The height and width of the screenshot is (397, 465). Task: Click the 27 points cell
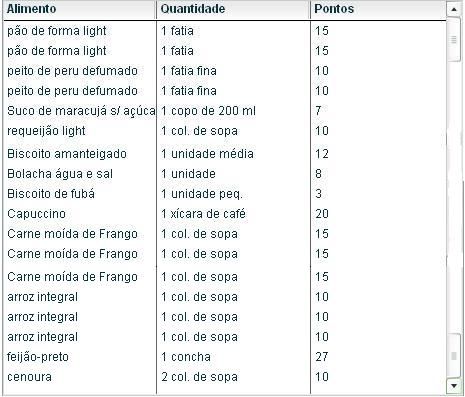click(378, 357)
